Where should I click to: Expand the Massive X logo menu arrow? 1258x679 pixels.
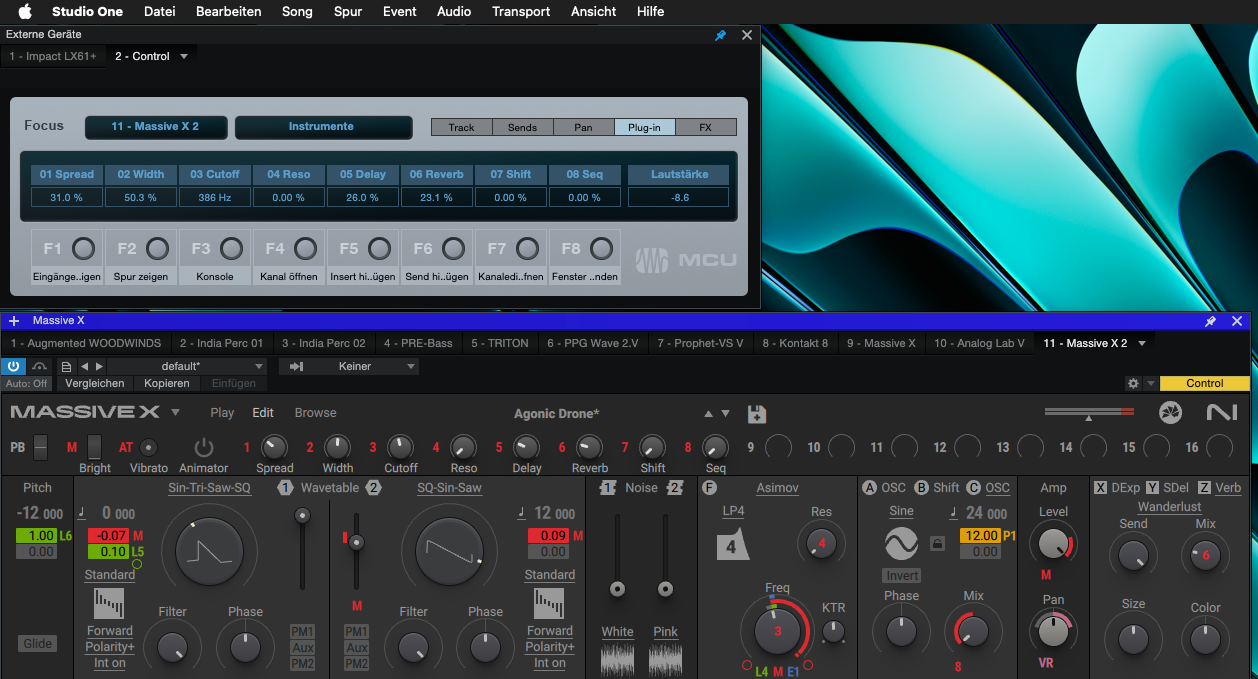point(176,412)
